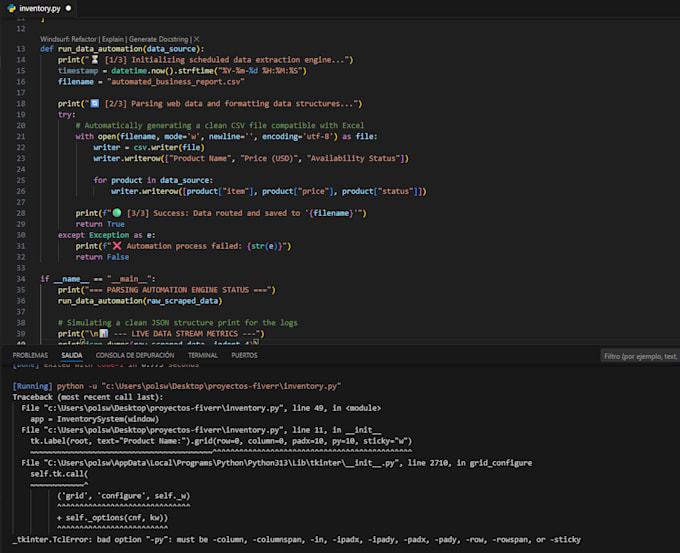Click 'return False' on line 32
This screenshot has width=680, height=553.
point(102,257)
